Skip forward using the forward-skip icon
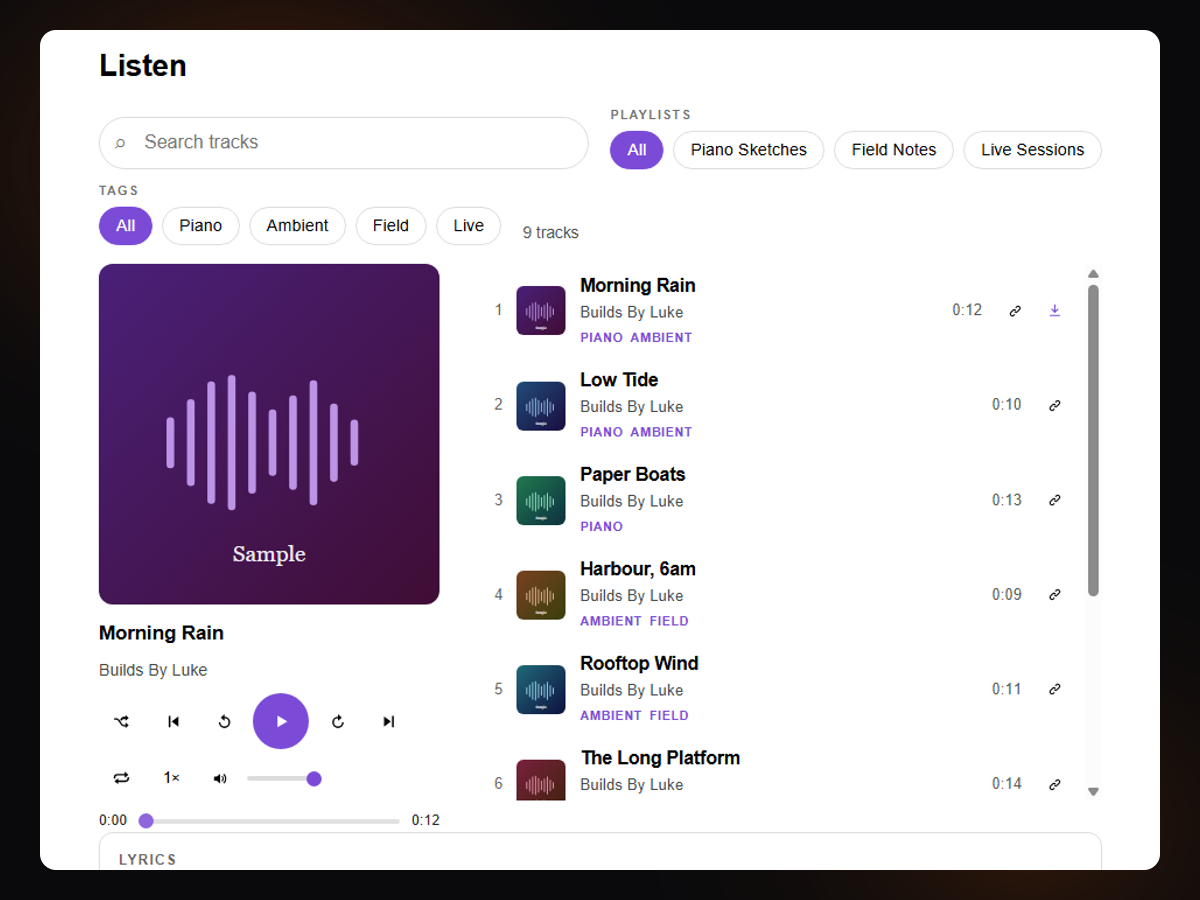This screenshot has height=900, width=1200. pos(338,721)
